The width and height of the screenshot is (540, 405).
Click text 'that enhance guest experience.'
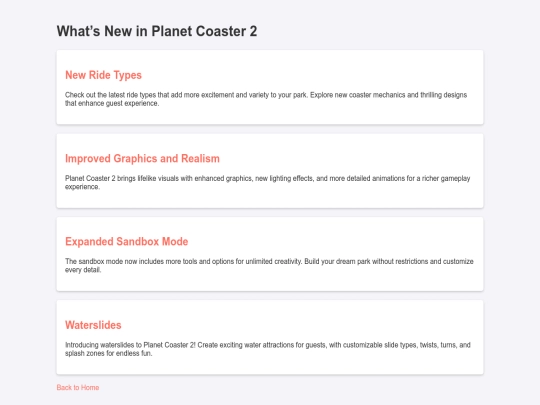click(112, 103)
